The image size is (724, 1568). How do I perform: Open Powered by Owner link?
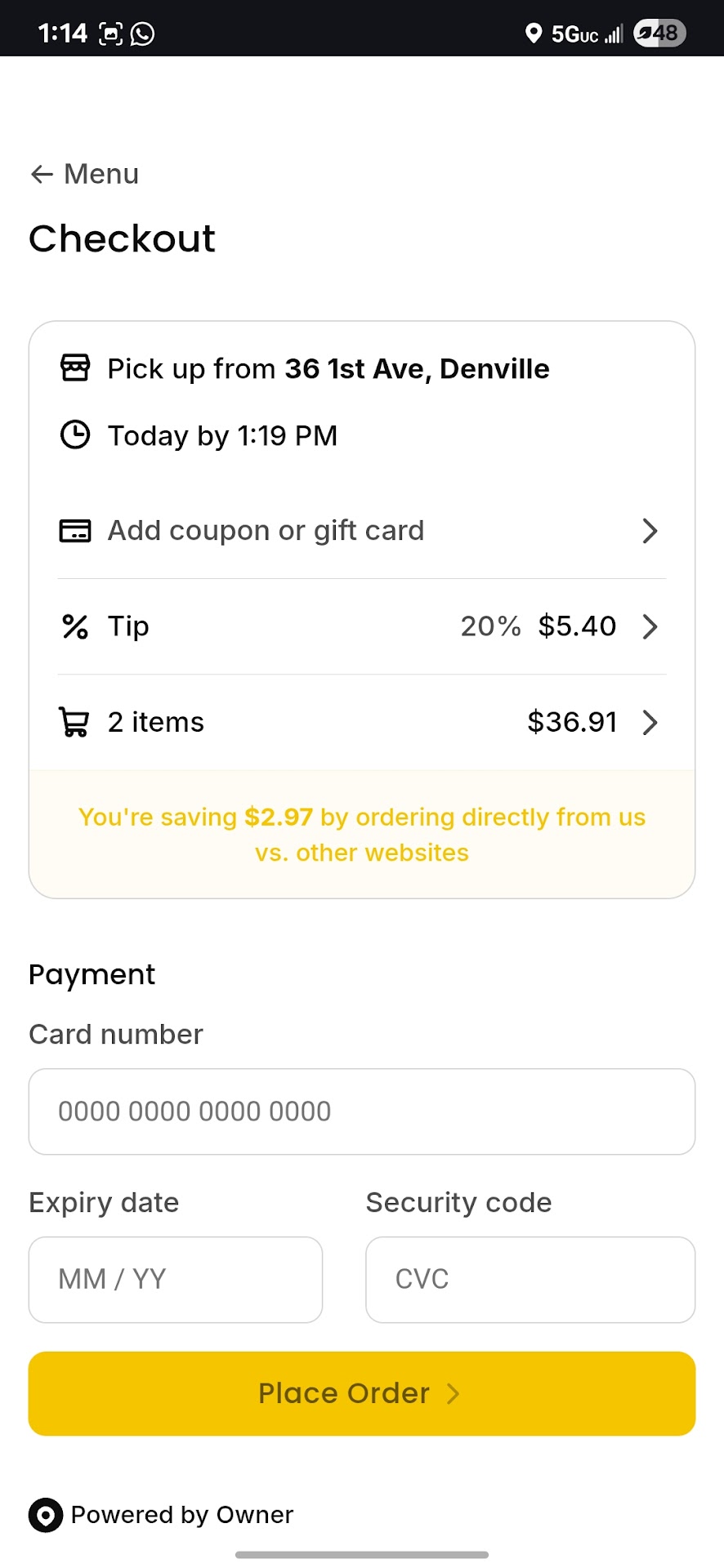(x=181, y=1516)
